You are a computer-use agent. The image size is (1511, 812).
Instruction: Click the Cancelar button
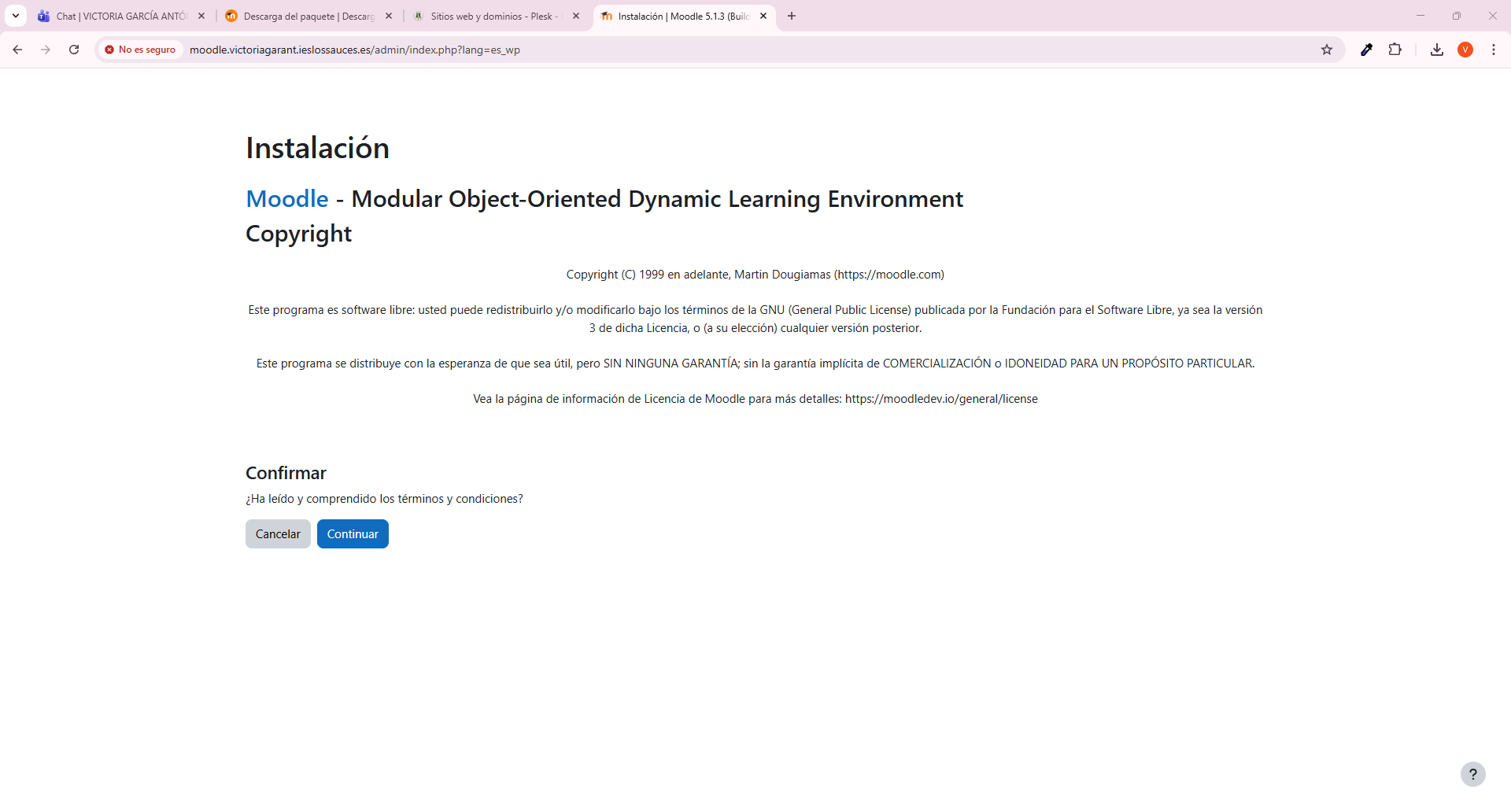point(278,534)
